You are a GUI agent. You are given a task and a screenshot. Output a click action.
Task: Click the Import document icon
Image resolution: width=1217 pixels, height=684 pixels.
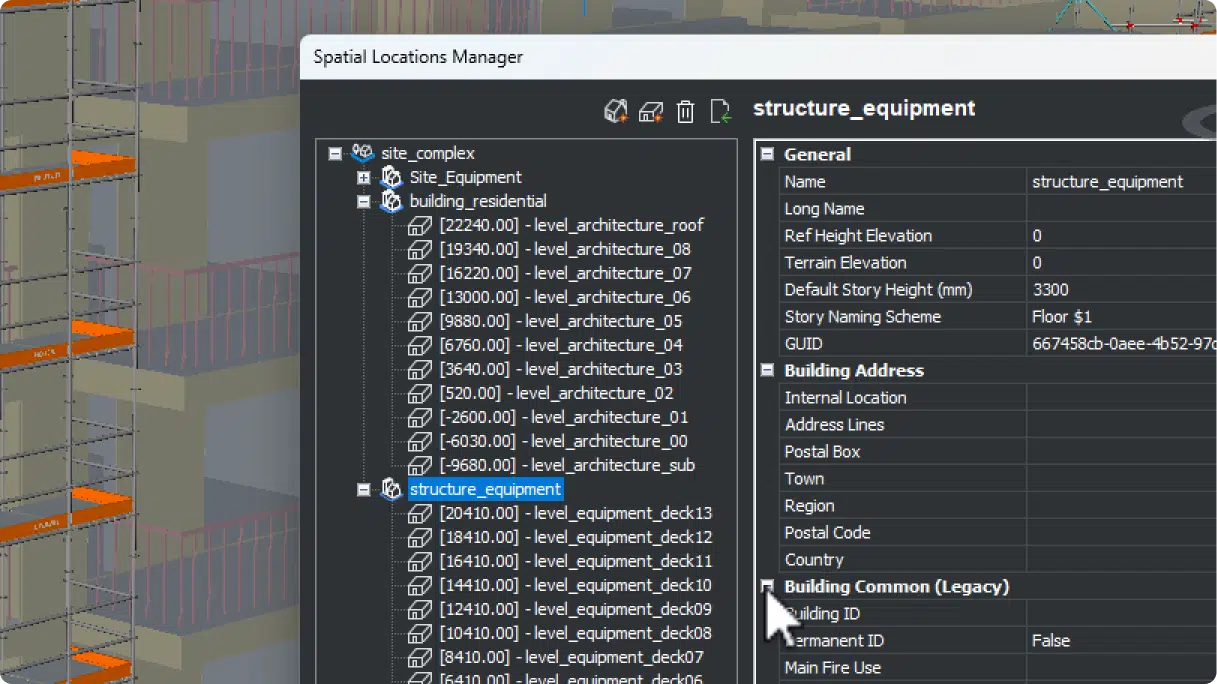(x=720, y=111)
